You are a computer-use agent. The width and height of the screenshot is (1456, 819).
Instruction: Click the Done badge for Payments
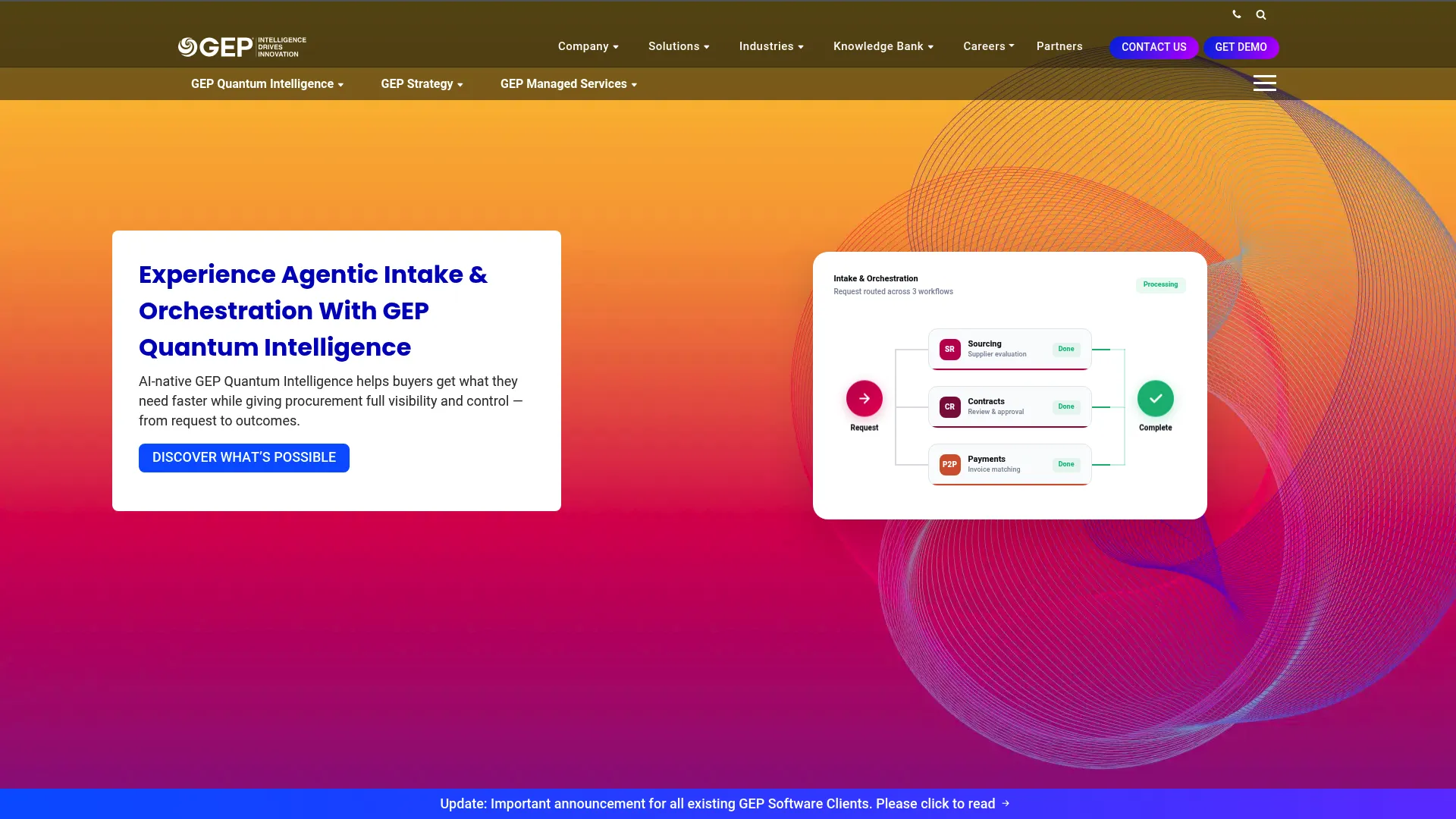(x=1066, y=465)
